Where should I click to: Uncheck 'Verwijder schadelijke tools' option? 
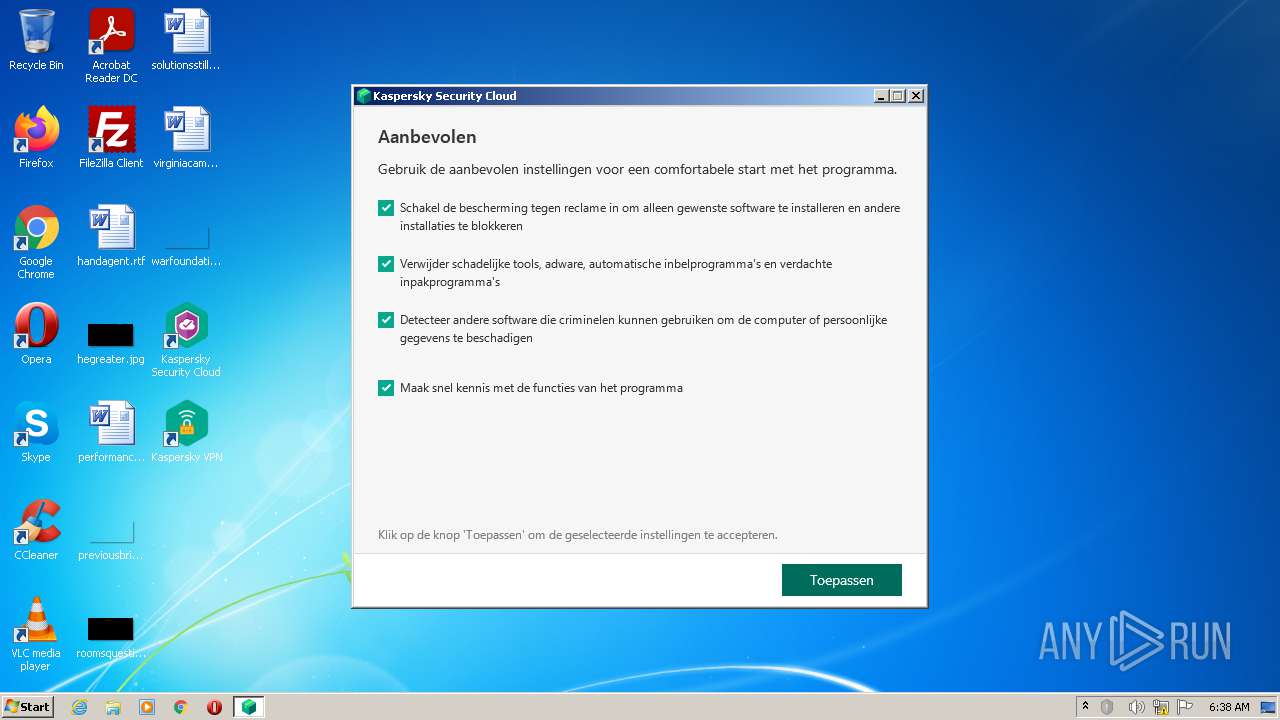[x=386, y=264]
